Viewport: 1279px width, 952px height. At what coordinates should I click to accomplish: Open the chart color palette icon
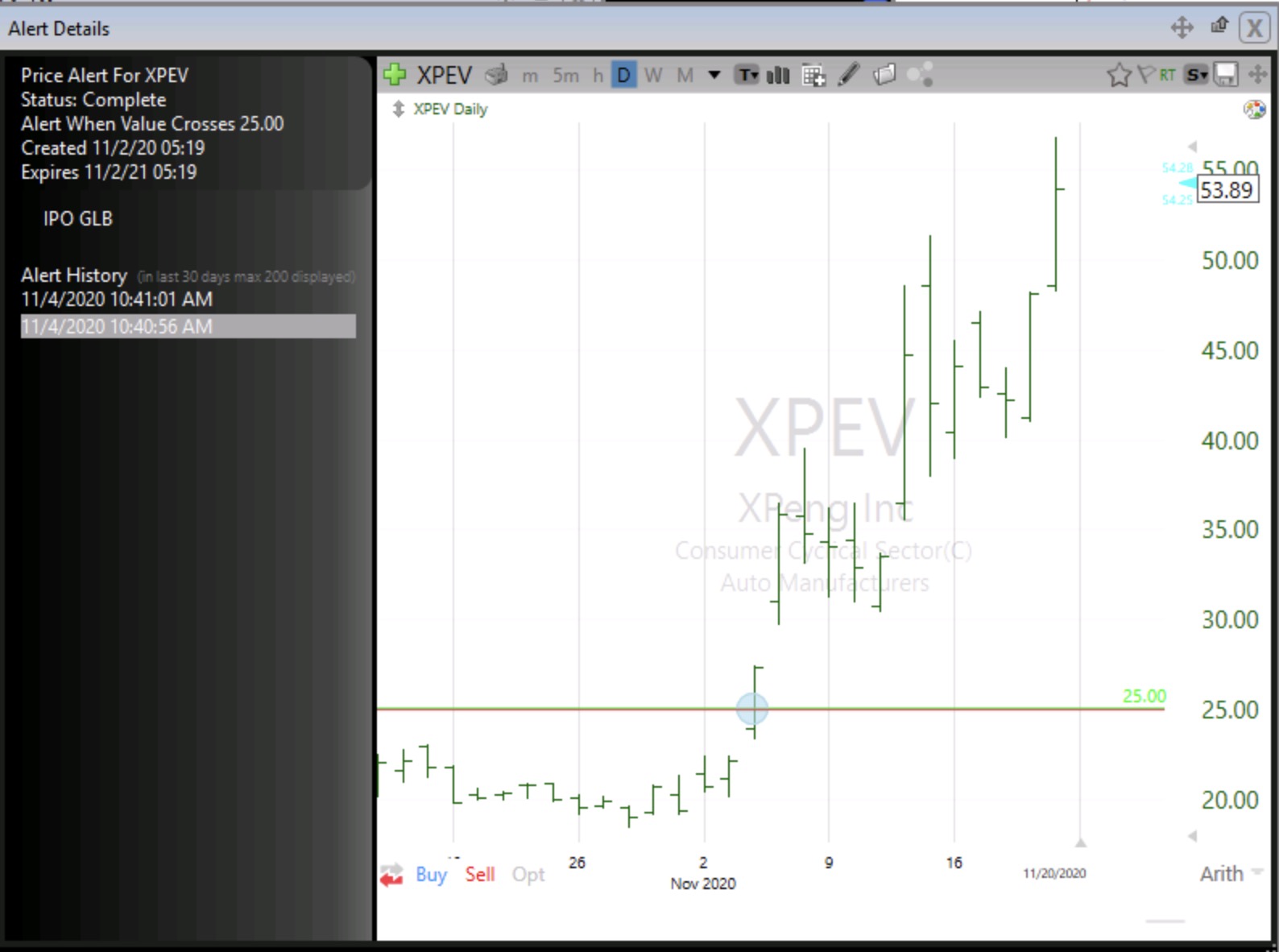coord(1254,110)
